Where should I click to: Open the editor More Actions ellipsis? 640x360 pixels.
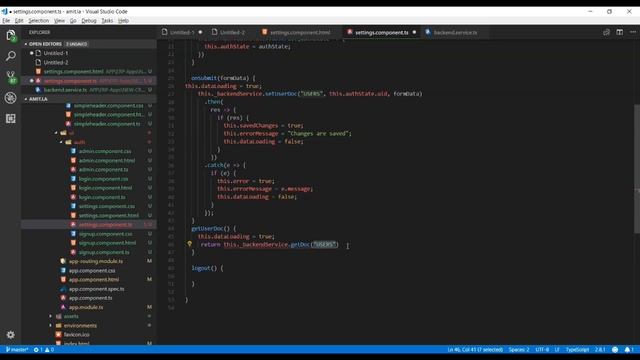point(633,32)
